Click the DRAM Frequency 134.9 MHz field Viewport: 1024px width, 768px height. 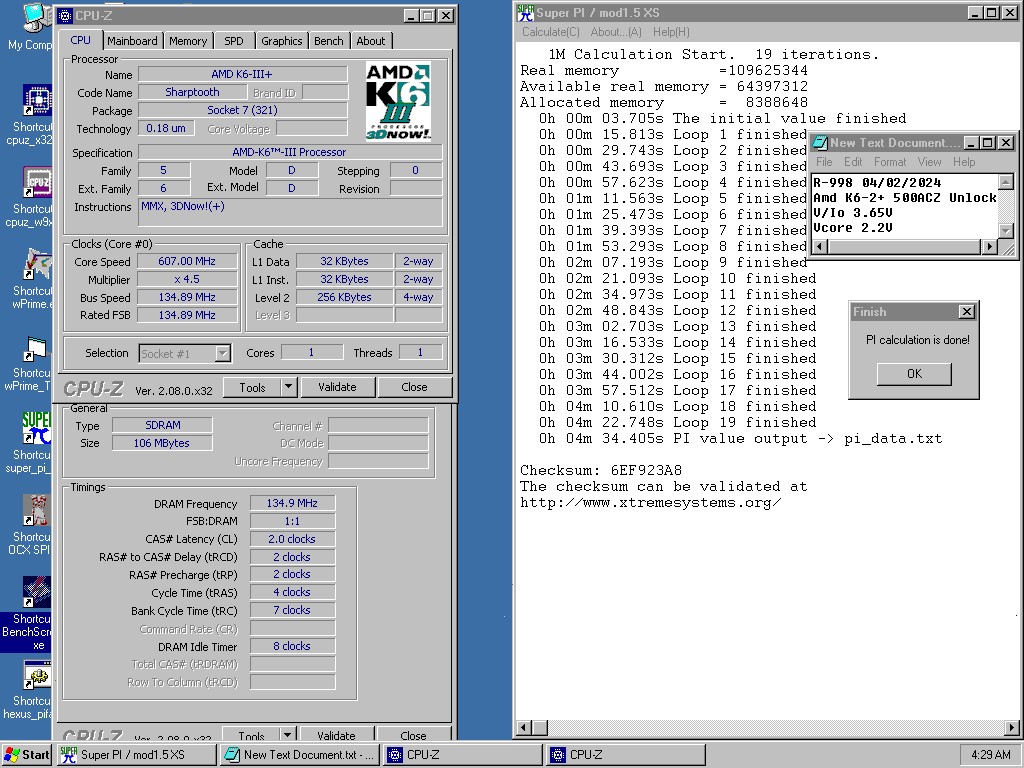[x=292, y=503]
